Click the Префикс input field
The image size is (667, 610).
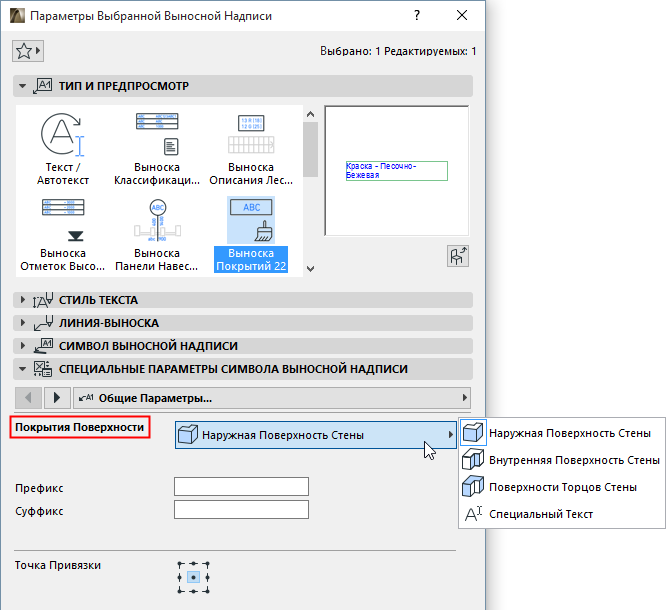pos(241,487)
